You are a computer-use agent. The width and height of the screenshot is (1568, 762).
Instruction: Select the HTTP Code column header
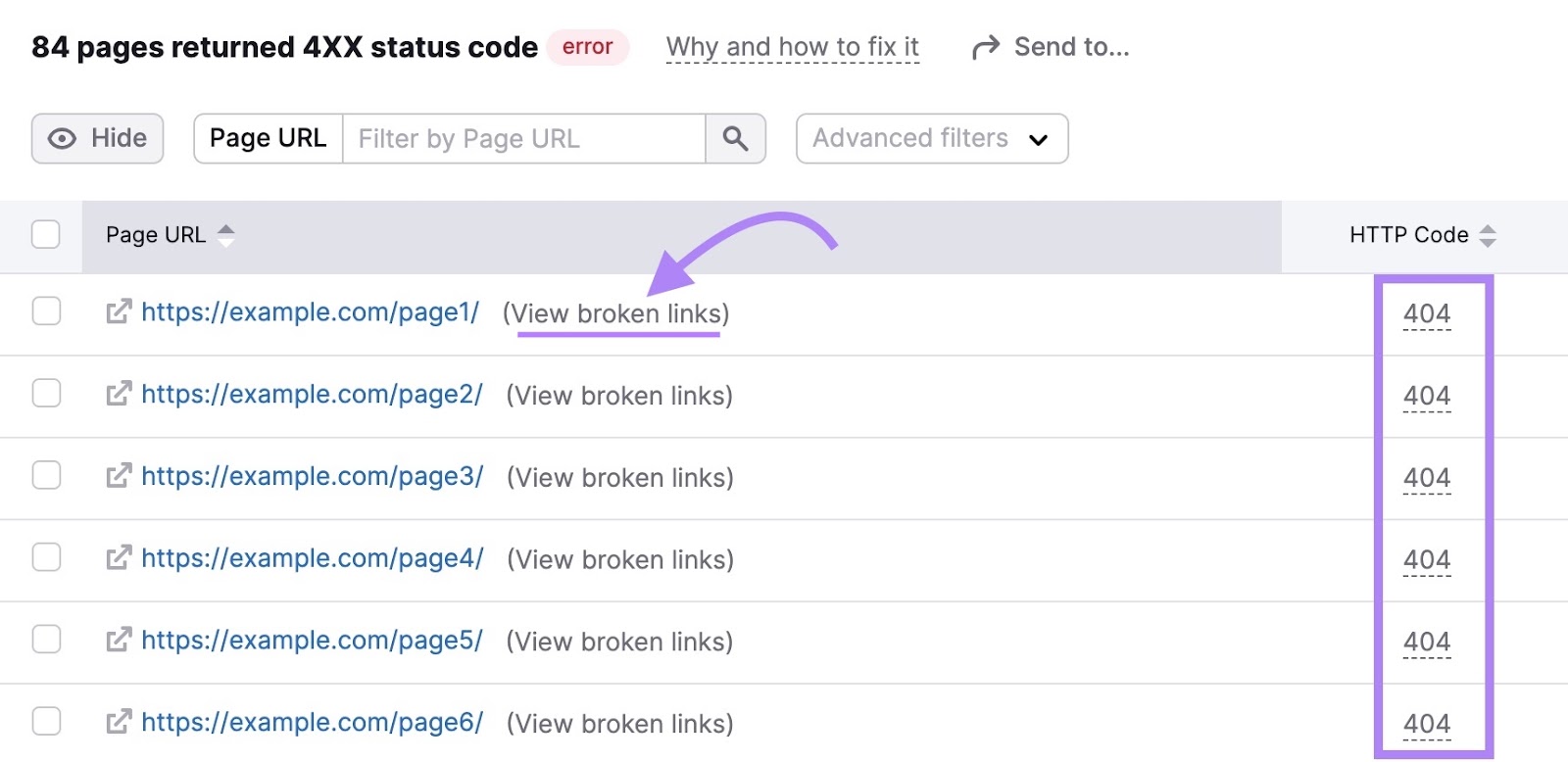click(x=1408, y=235)
